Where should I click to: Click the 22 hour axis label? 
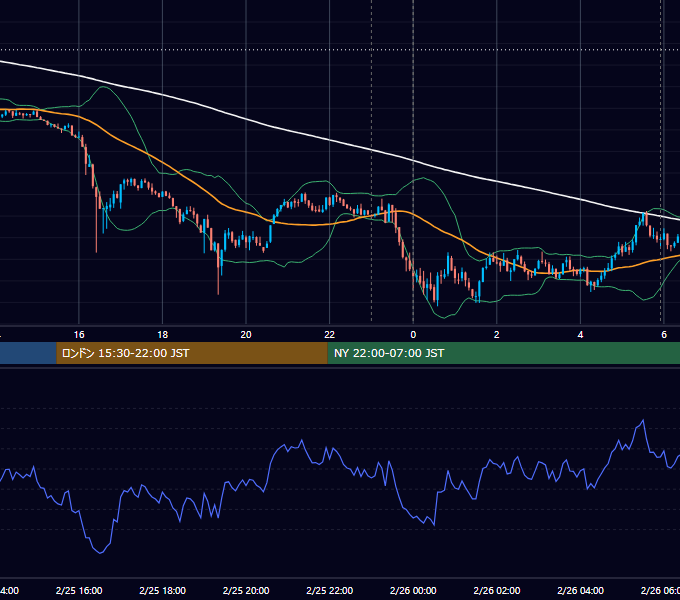[x=330, y=335]
